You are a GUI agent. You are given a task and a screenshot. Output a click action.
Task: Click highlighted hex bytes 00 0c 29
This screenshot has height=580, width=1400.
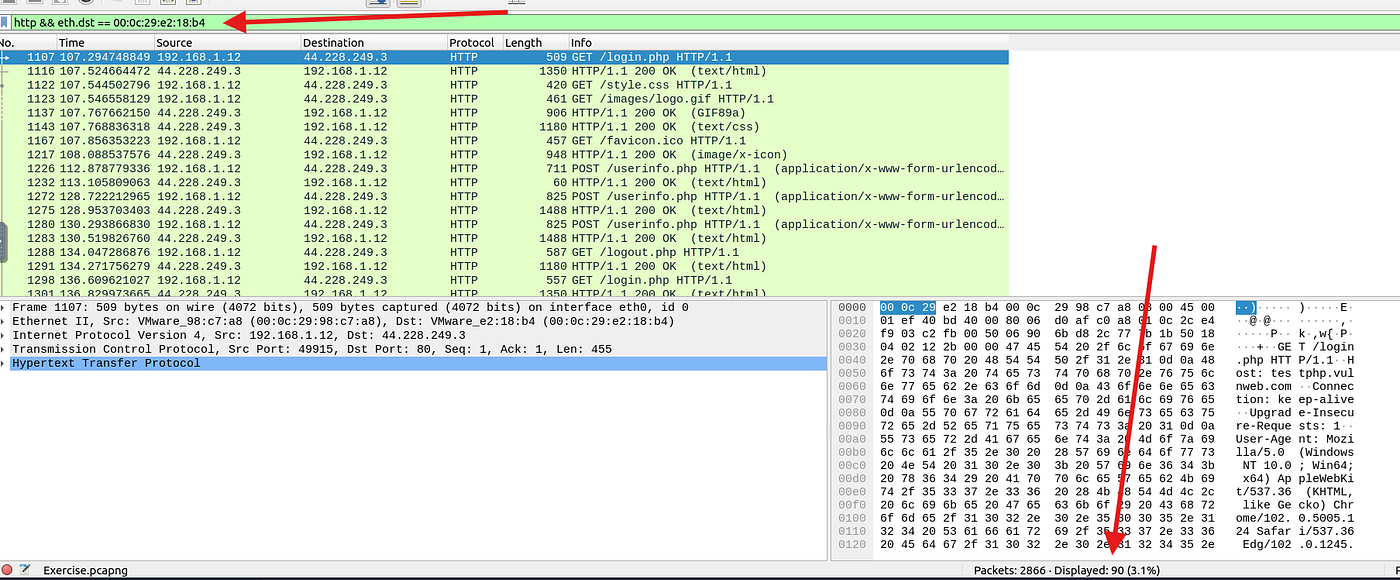click(x=906, y=307)
